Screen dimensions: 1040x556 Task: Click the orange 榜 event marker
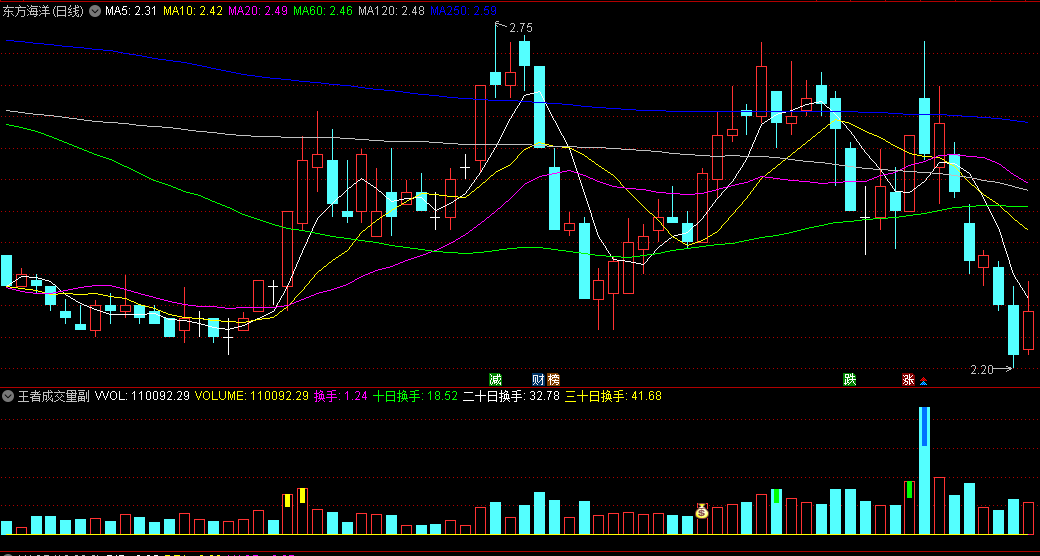tap(553, 380)
